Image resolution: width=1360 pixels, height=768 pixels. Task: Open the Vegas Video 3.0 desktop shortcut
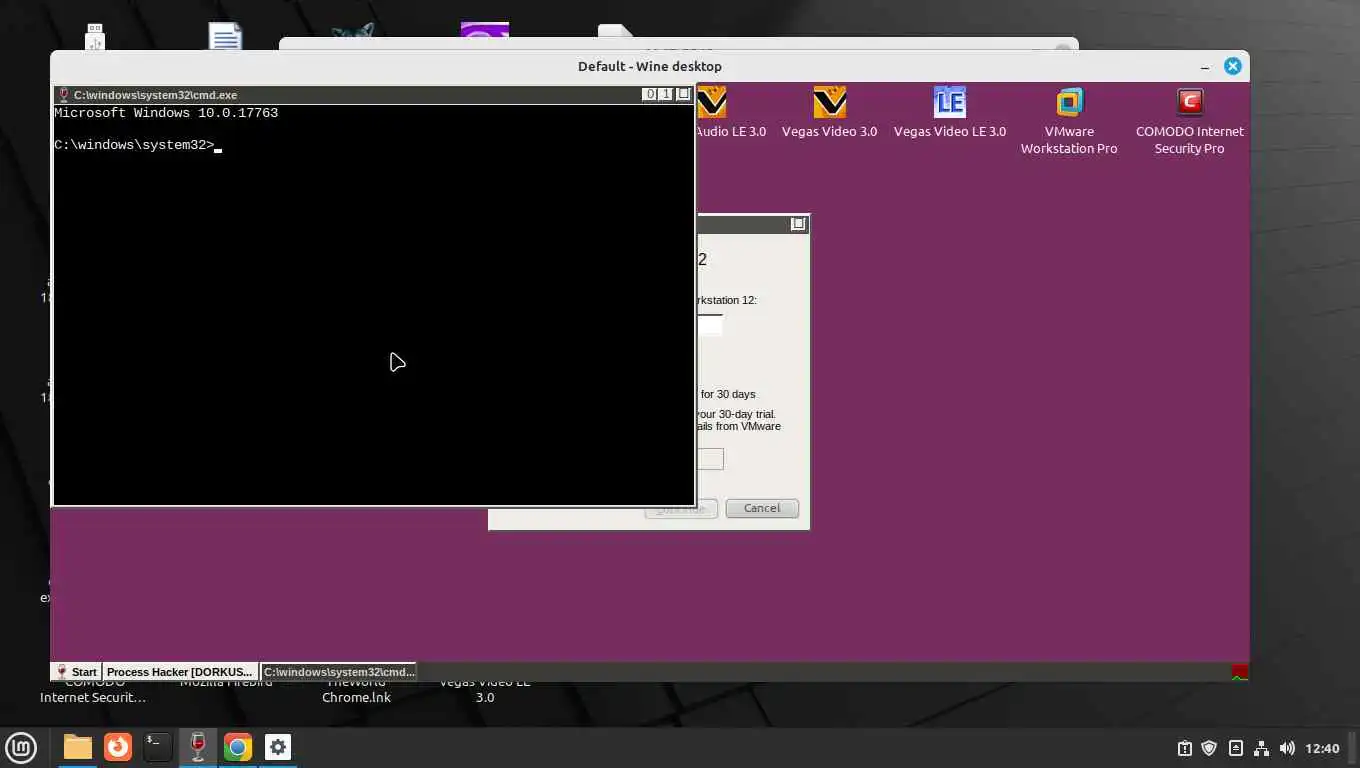pos(829,112)
